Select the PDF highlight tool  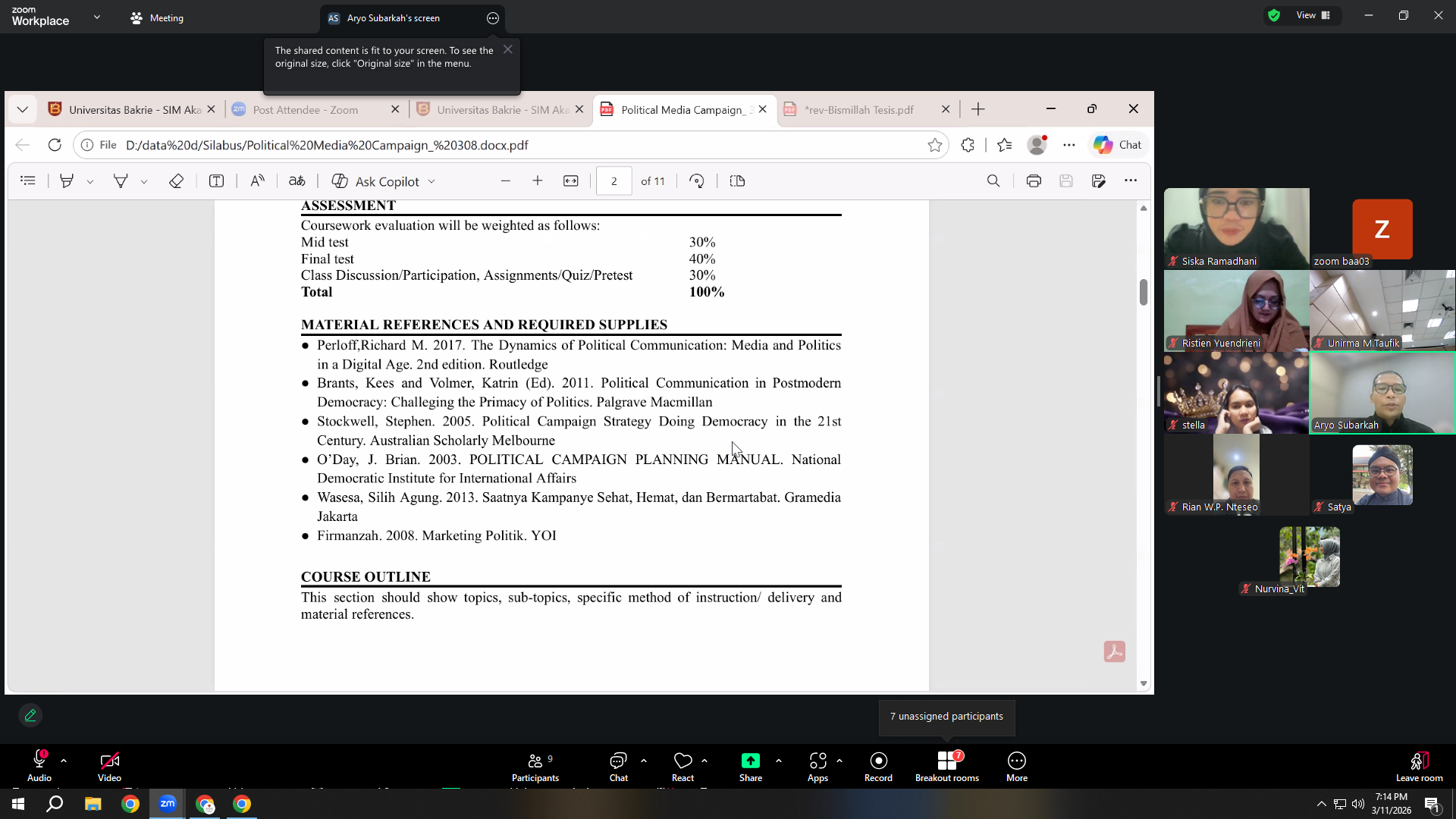click(67, 181)
